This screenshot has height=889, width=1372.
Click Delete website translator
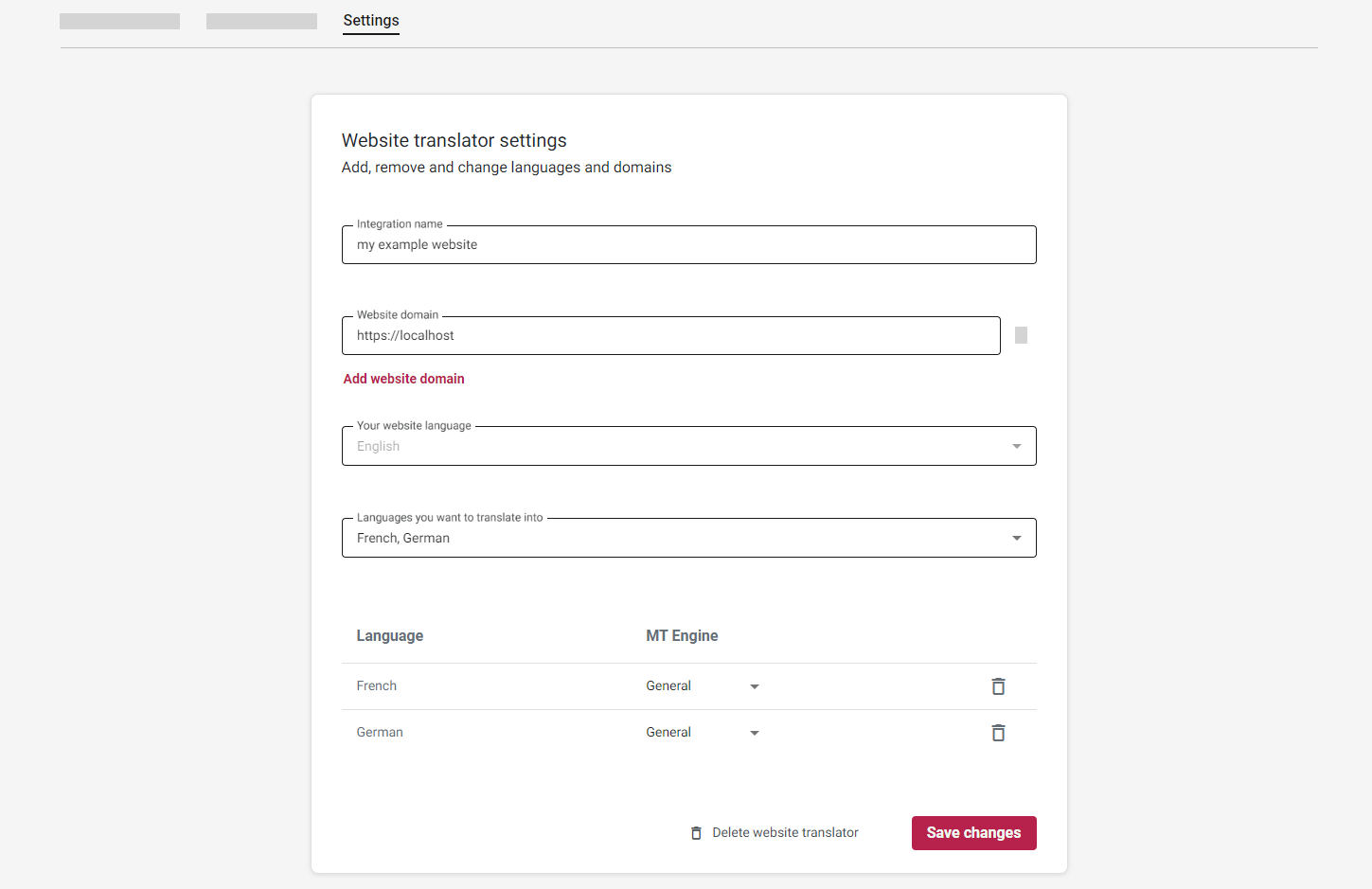[775, 833]
